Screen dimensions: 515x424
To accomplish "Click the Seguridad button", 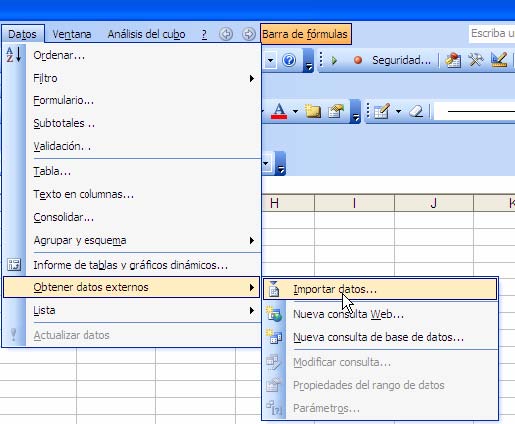I will coord(401,60).
